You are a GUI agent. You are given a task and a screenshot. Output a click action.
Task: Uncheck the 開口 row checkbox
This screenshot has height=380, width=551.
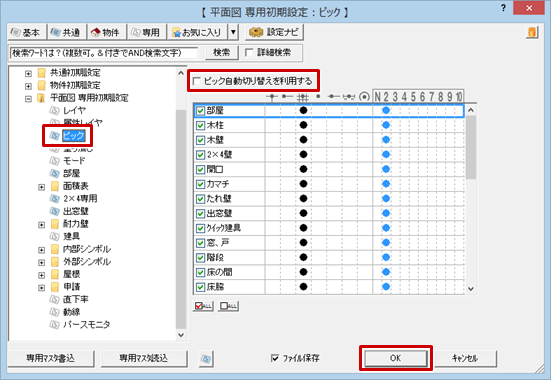[x=200, y=170]
